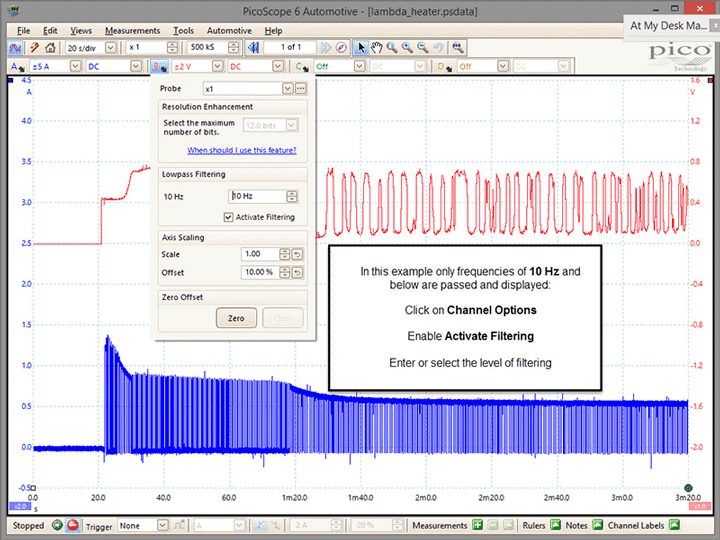Open the Trigger mode None dropdown
The width and height of the screenshot is (720, 540).
coord(163,525)
